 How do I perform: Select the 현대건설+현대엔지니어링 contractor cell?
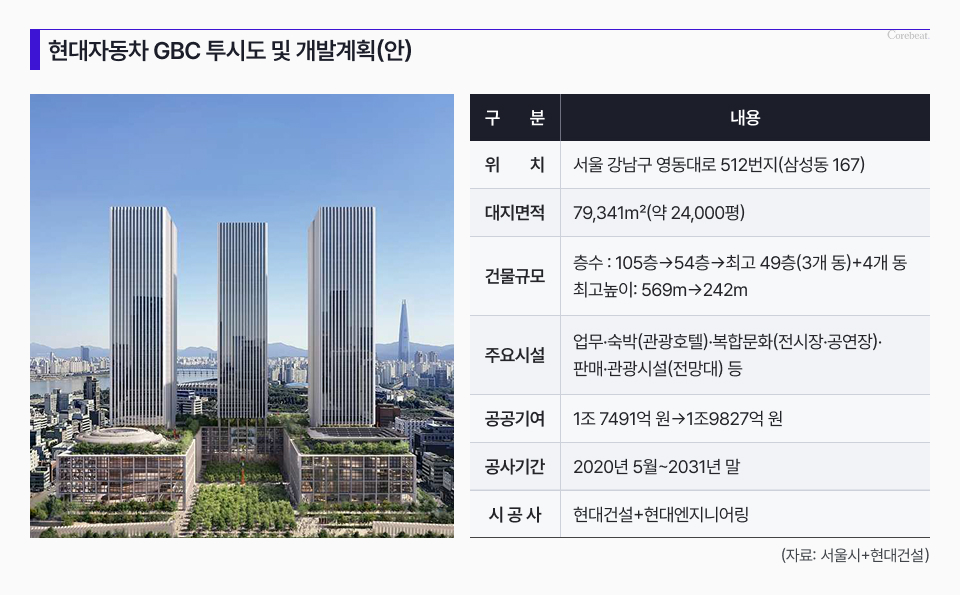[x=661, y=515]
